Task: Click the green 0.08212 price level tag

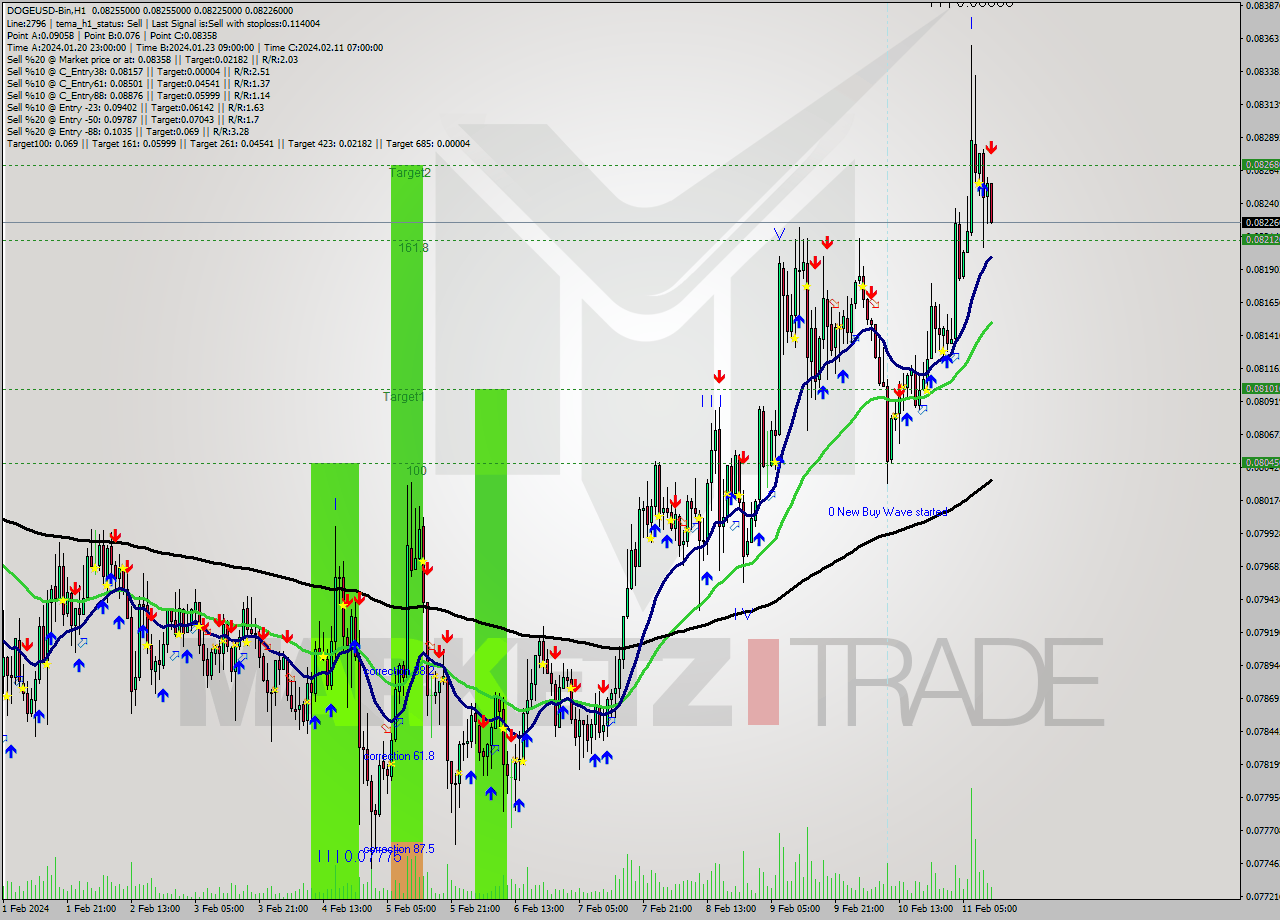Action: click(1260, 239)
